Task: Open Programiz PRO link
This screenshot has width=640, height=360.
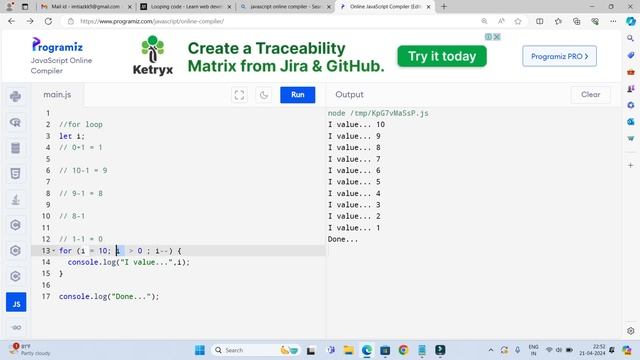Action: 559,56
